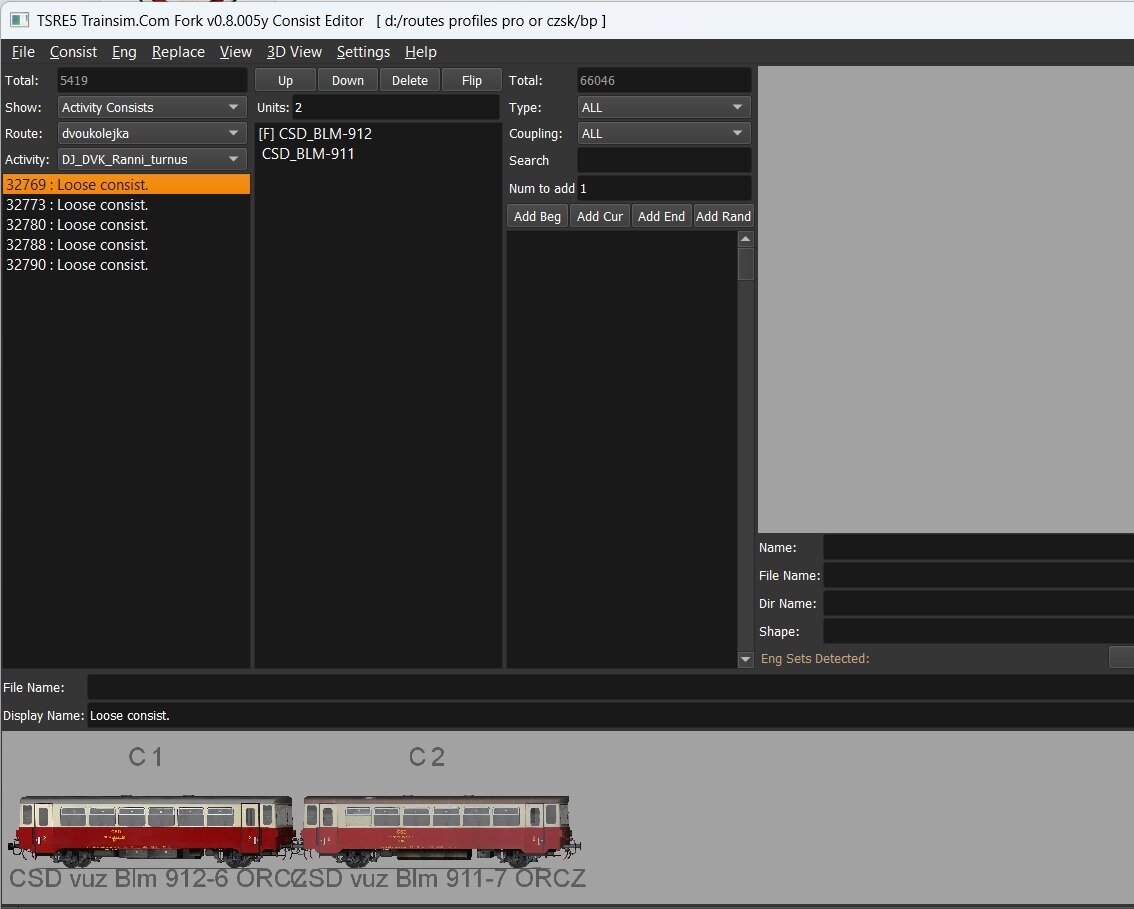This screenshot has width=1134, height=909.
Task: Select CSD_BLM-911 in the units list
Action: tap(308, 154)
